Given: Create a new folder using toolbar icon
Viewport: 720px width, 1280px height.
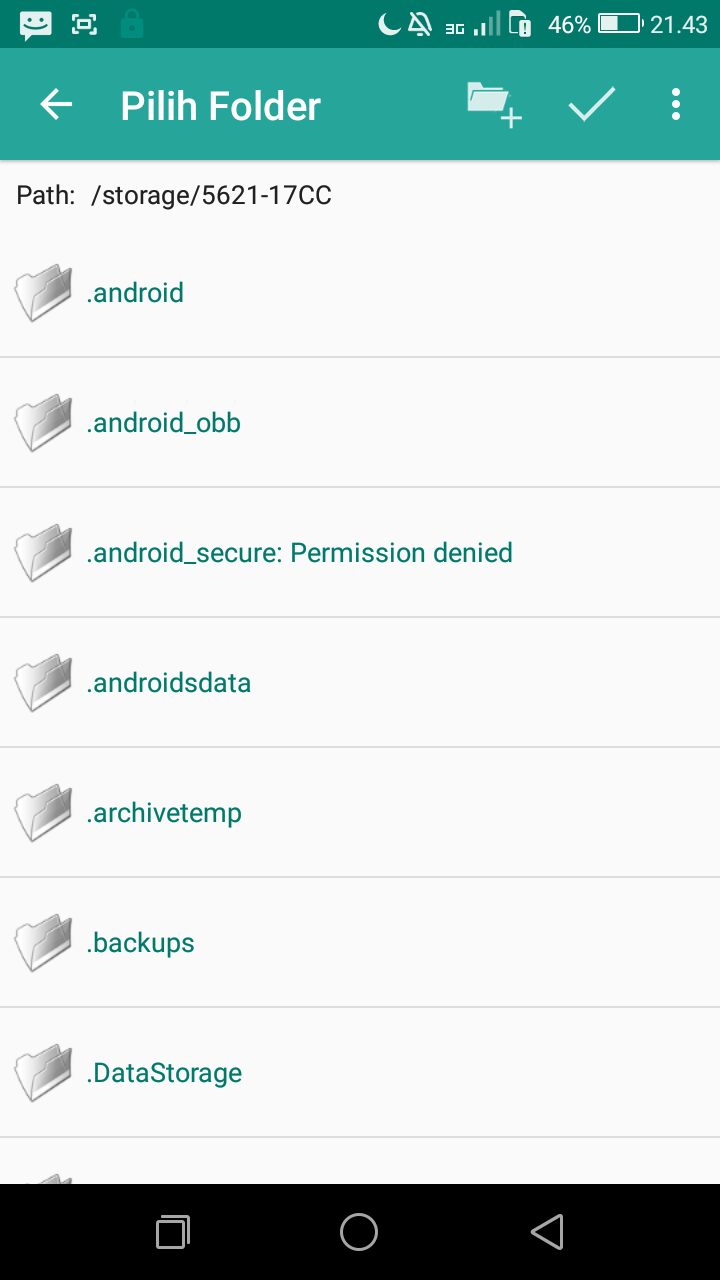Looking at the screenshot, I should click(494, 105).
